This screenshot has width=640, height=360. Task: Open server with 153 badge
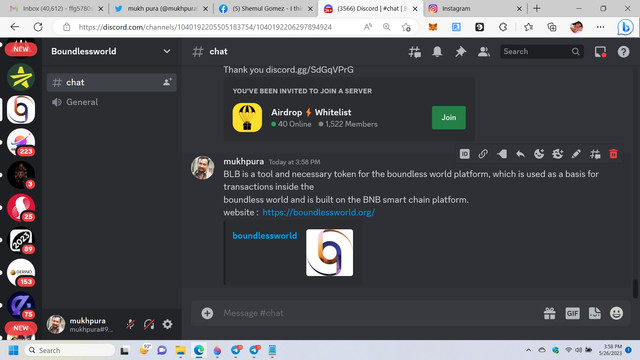tap(21, 273)
